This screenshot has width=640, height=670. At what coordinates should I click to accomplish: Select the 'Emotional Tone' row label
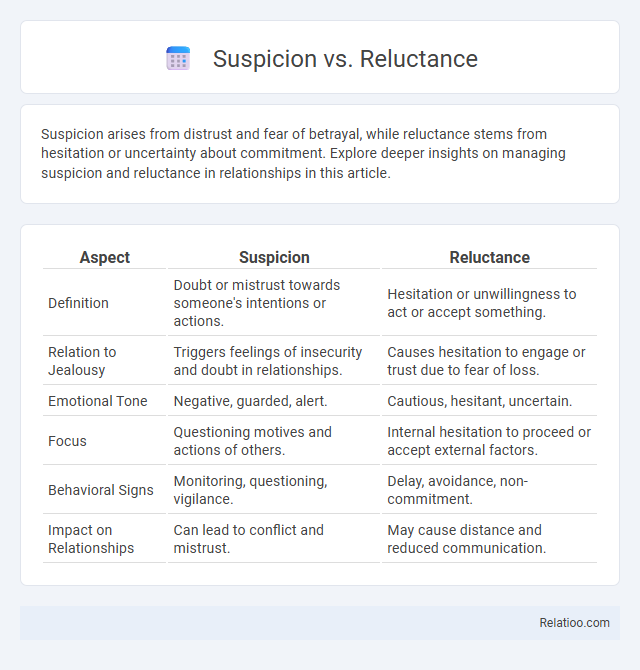point(97,401)
